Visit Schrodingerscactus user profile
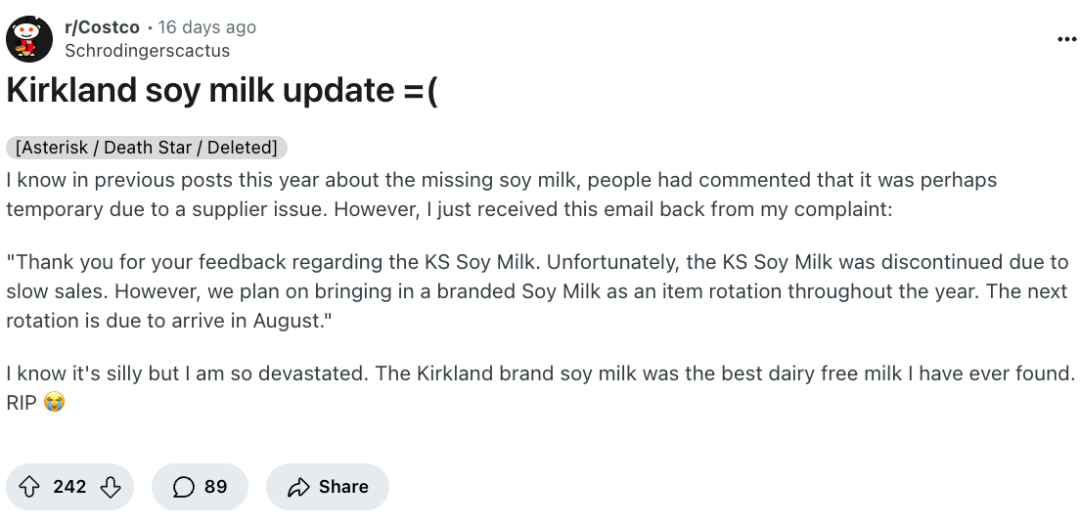Viewport: 1080px width, 526px height. click(x=147, y=51)
